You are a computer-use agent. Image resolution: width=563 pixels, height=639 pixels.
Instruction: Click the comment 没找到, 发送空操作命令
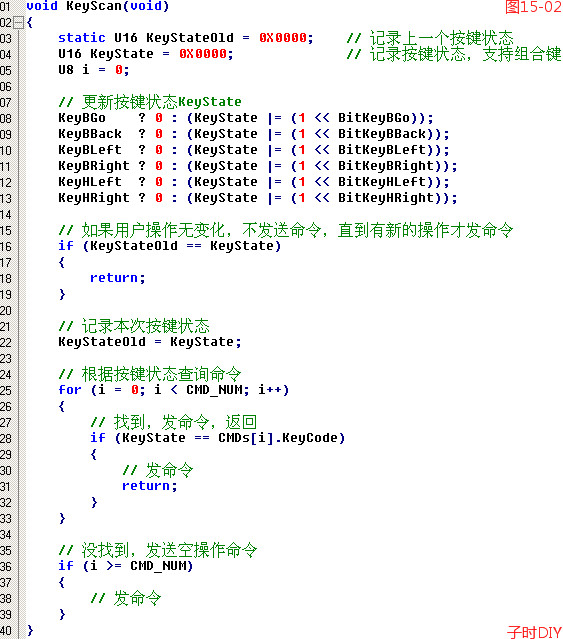click(x=158, y=550)
